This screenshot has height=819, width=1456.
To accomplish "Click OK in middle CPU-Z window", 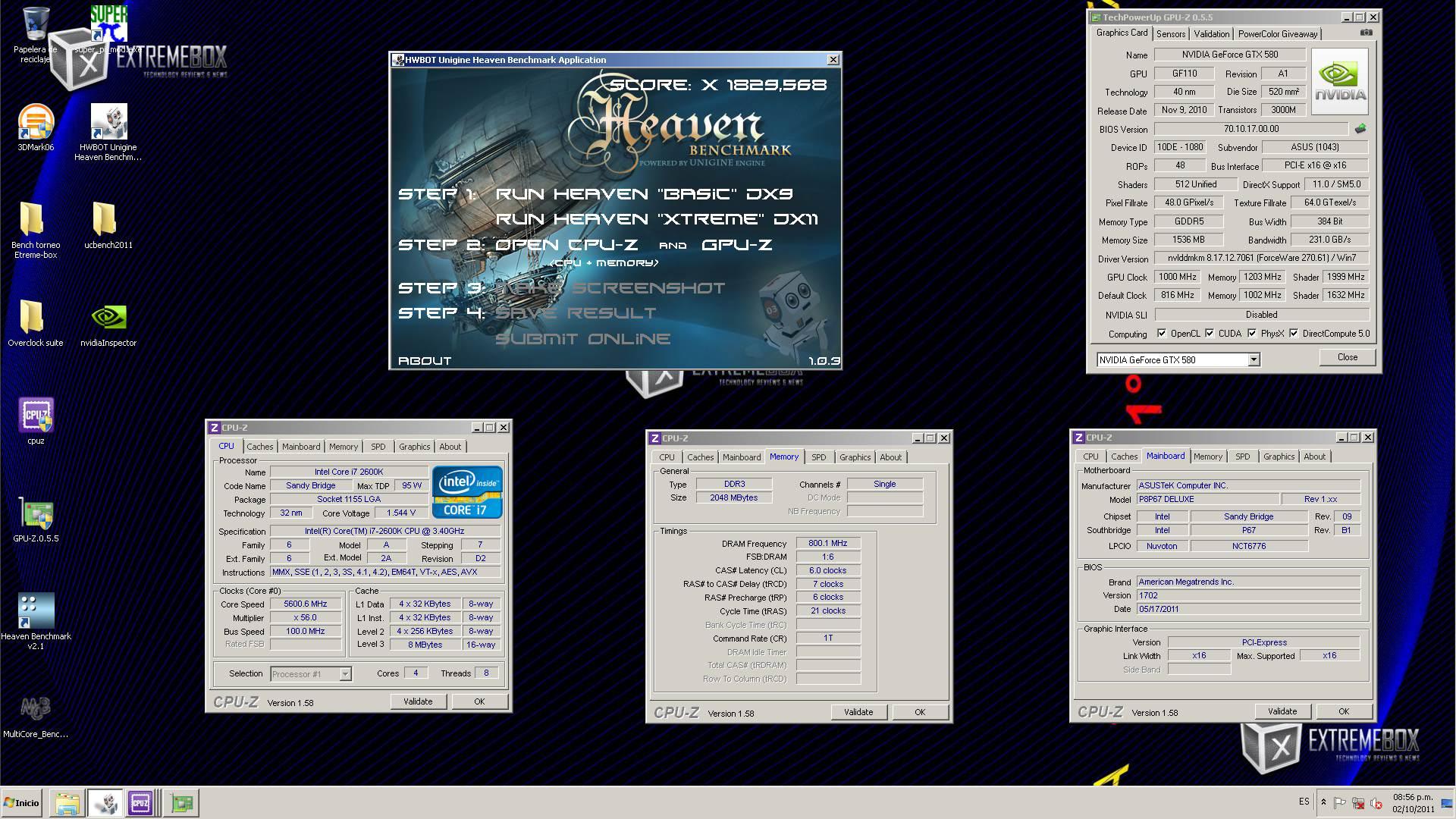I will pos(920,712).
